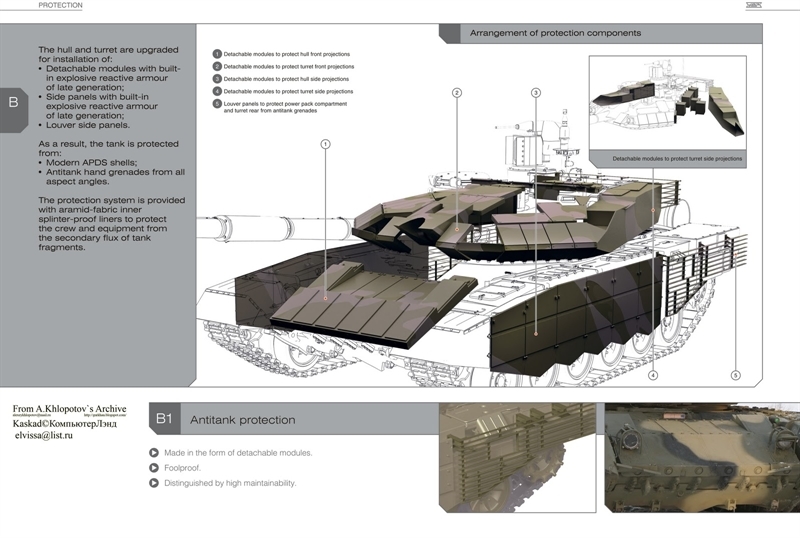Screen dimensions: 800x538
Task: Click 'Antitank hand grenades from all aspect angles' bullet text
Action: coord(115,177)
